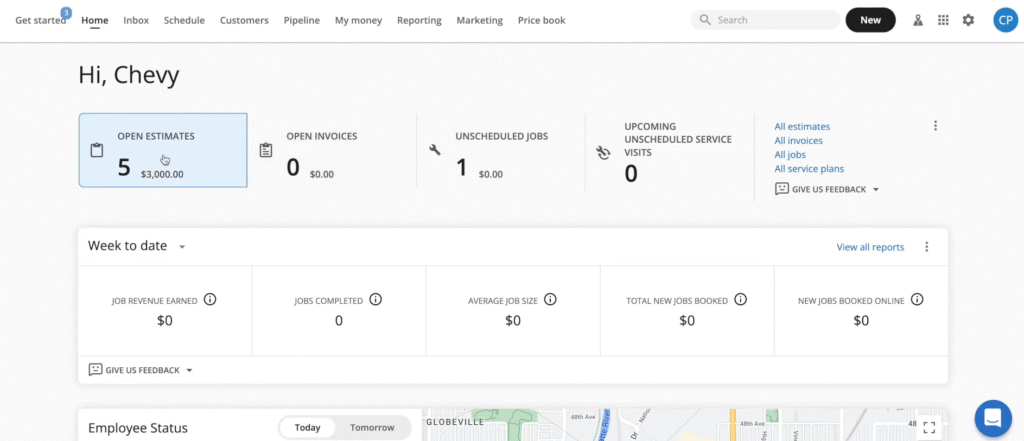Open the All service plans link
Image resolution: width=1024 pixels, height=441 pixels.
[x=809, y=169]
